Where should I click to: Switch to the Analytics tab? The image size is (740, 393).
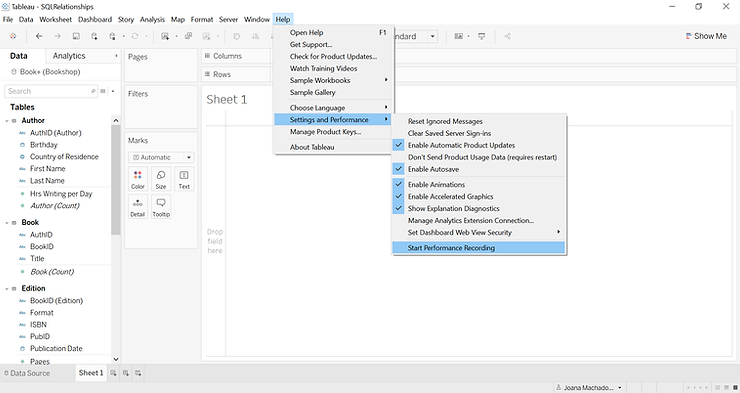[69, 56]
